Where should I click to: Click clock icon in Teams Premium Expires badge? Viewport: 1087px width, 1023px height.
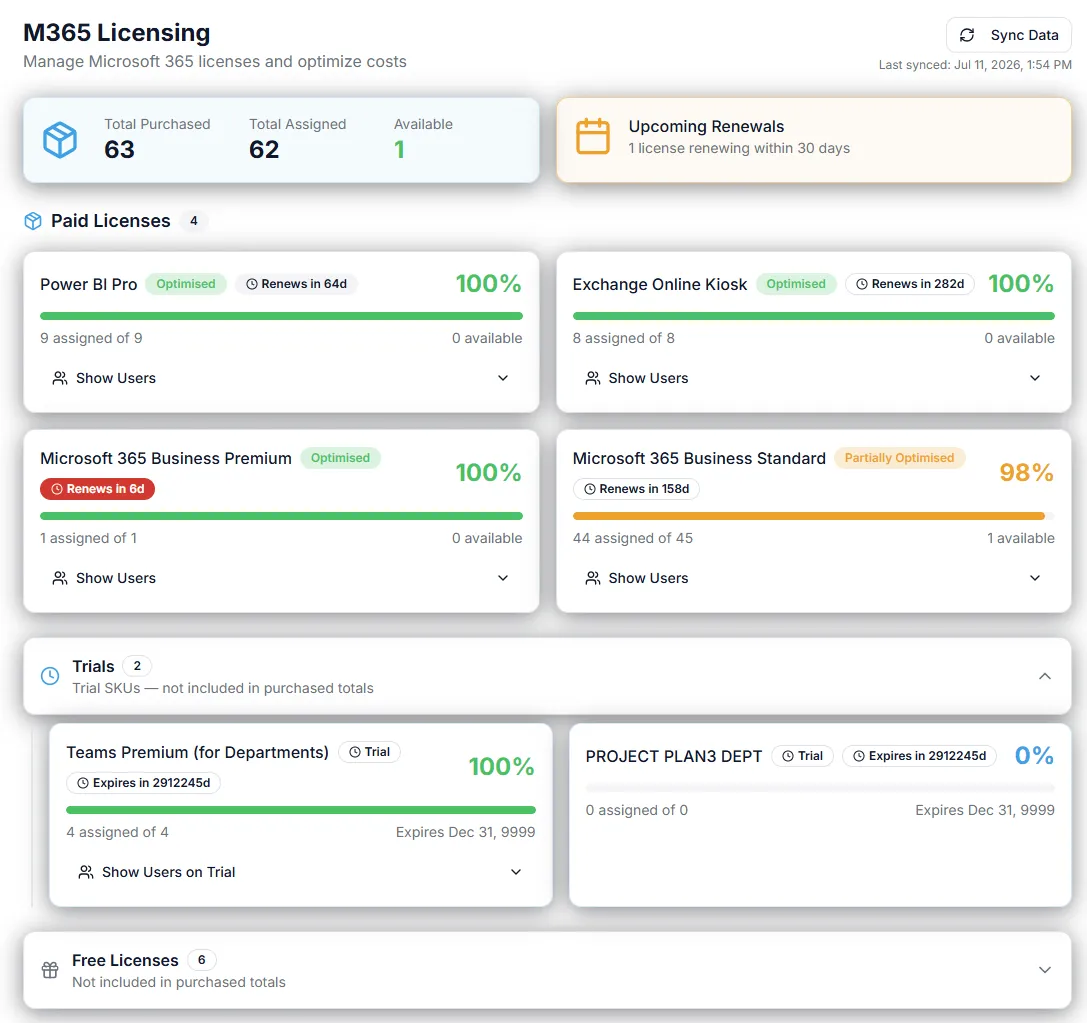click(83, 783)
